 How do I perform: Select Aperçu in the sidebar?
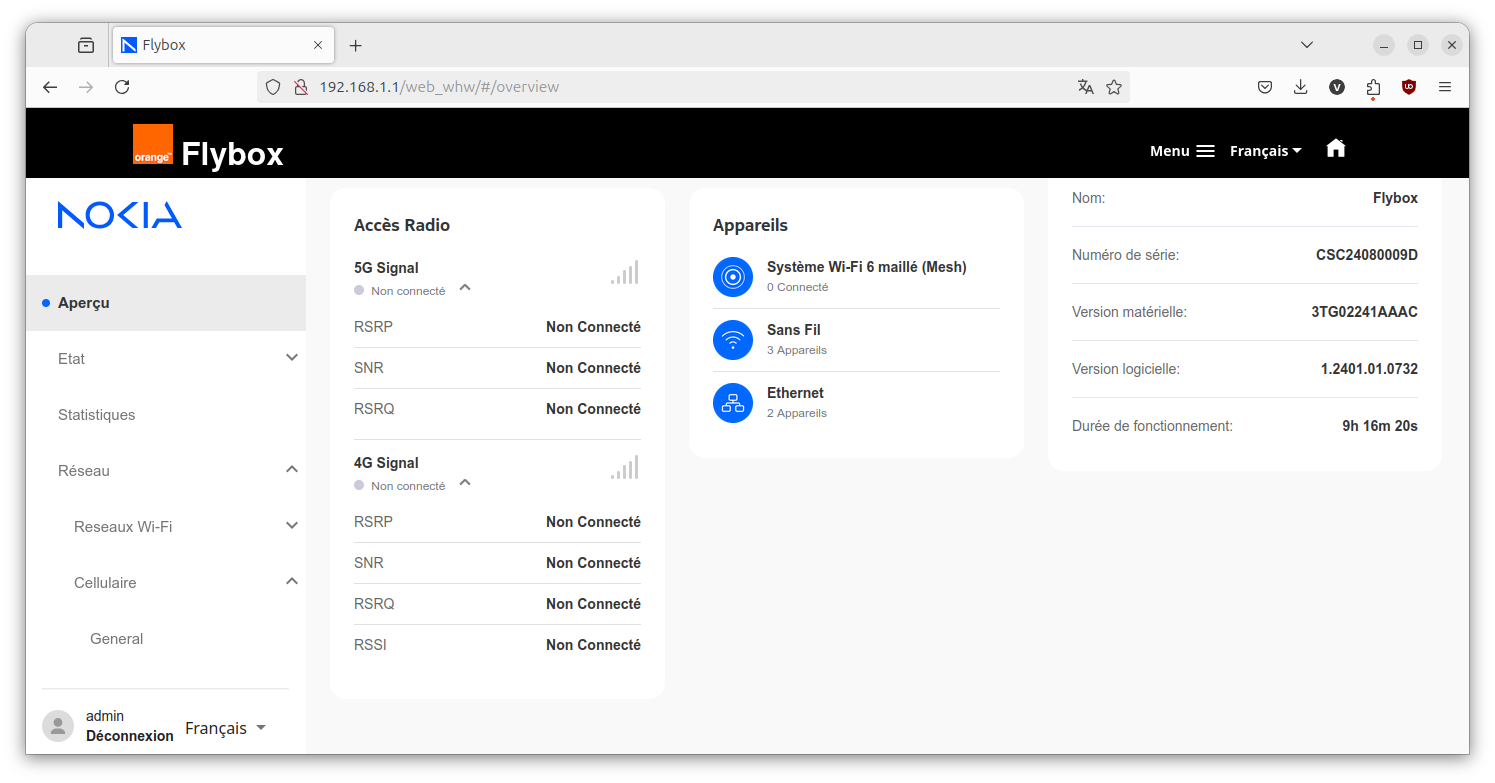(166, 303)
